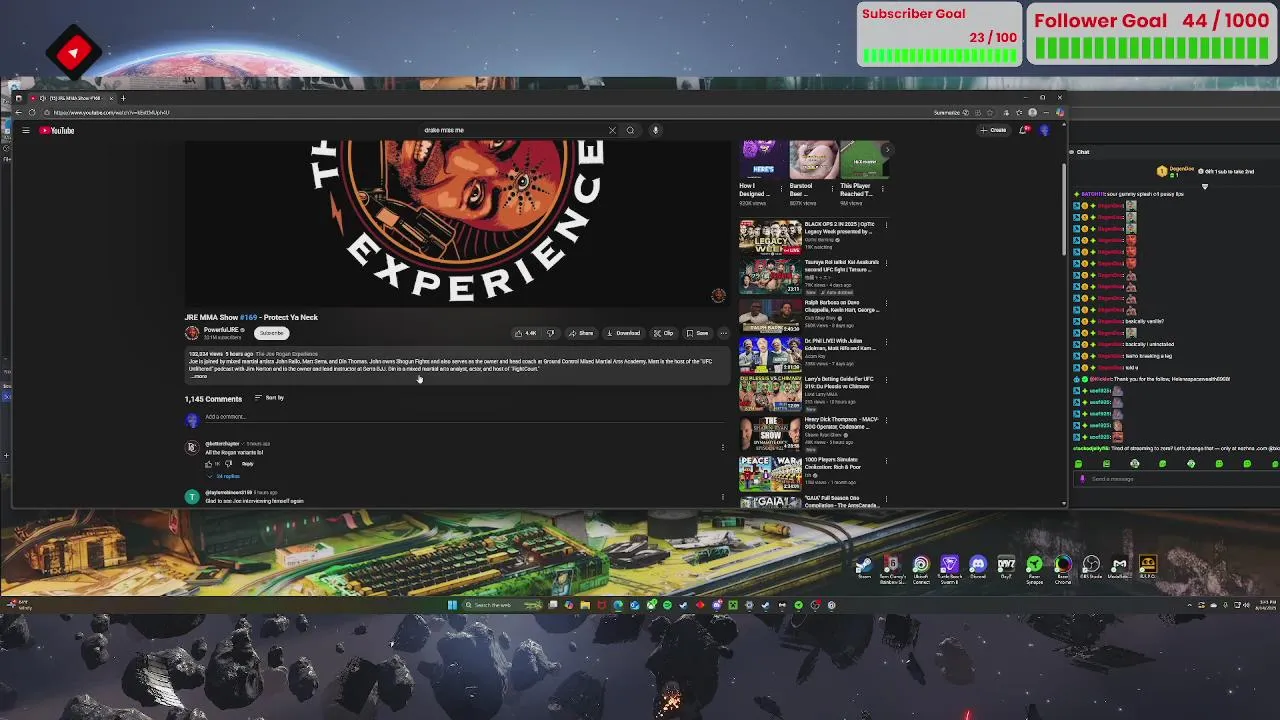Show hidden system tray icons

1190,605
